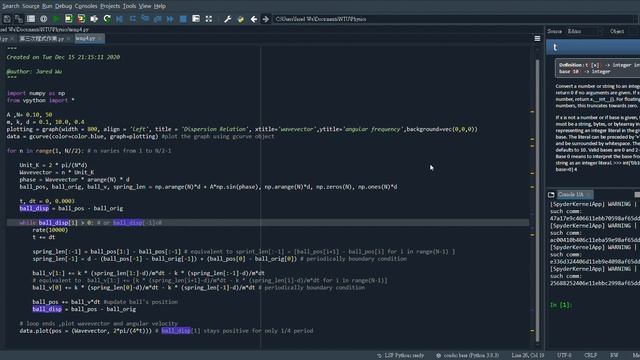The image size is (640, 360).
Task: Open the editor pane hamburger options menu
Action: pos(537,38)
